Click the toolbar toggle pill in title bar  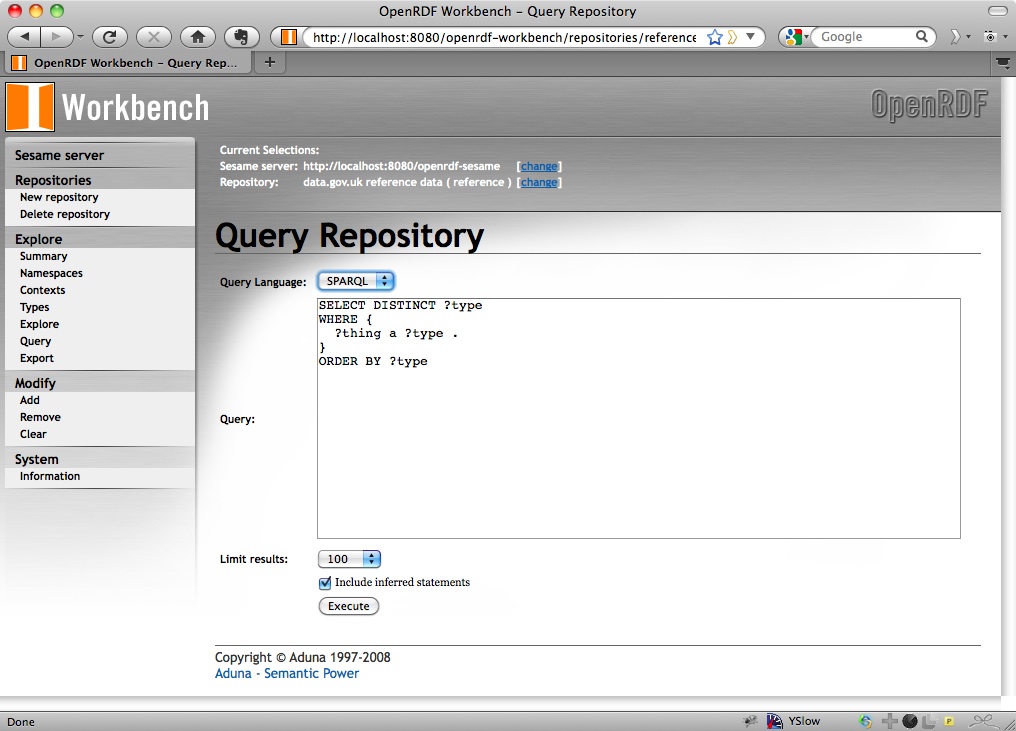tap(998, 11)
